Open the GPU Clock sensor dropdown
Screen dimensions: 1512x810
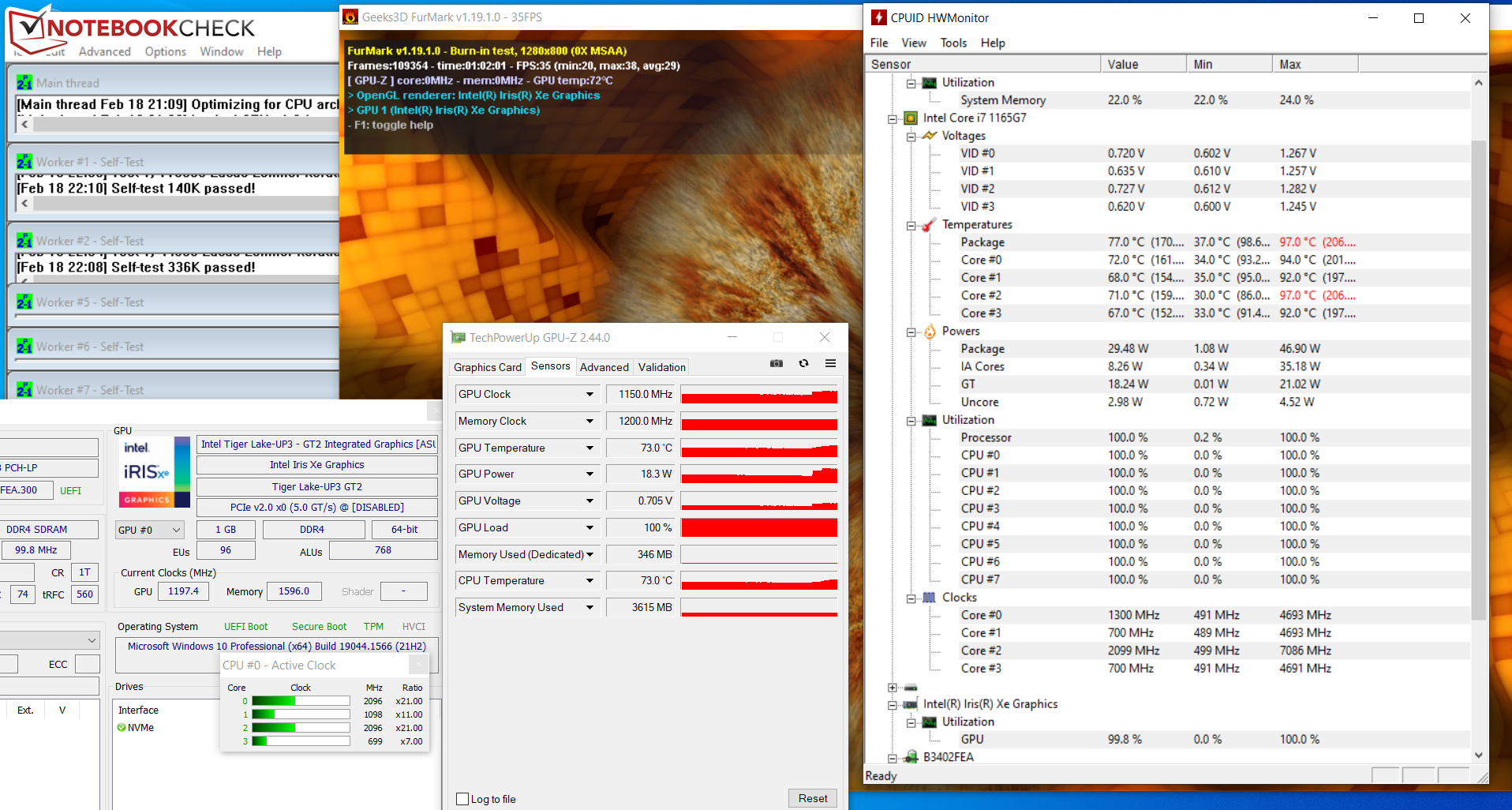pos(589,394)
